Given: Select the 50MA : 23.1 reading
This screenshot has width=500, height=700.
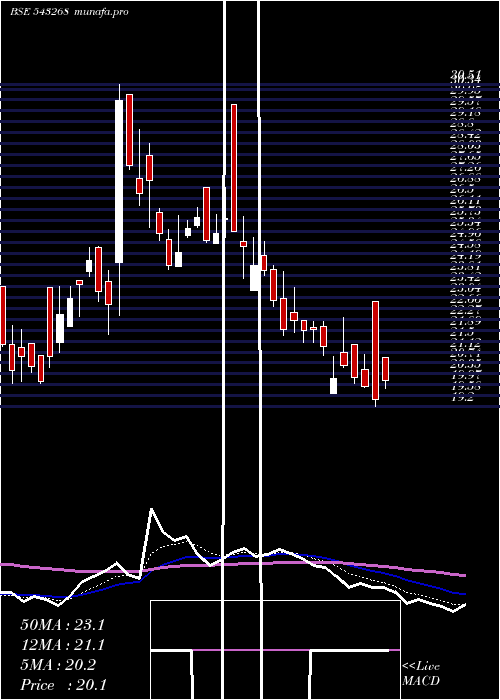Looking at the screenshot, I should pos(62,625).
